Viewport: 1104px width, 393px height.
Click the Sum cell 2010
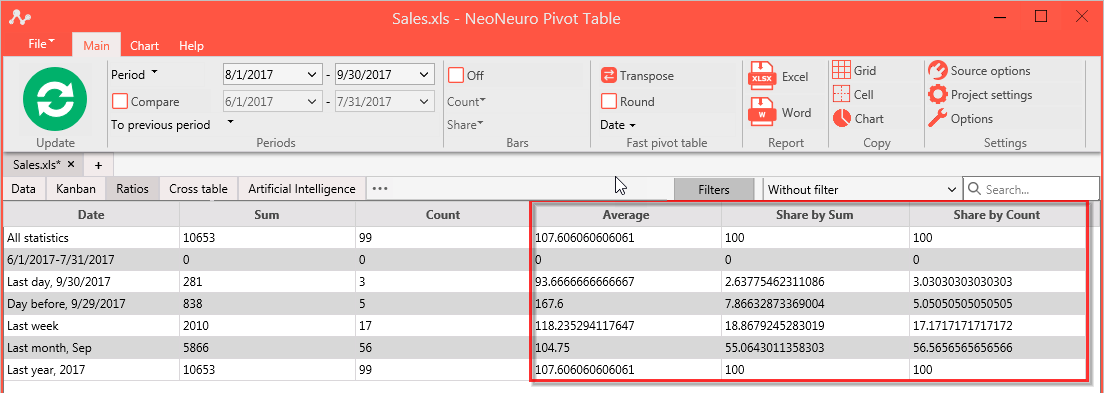(268, 325)
